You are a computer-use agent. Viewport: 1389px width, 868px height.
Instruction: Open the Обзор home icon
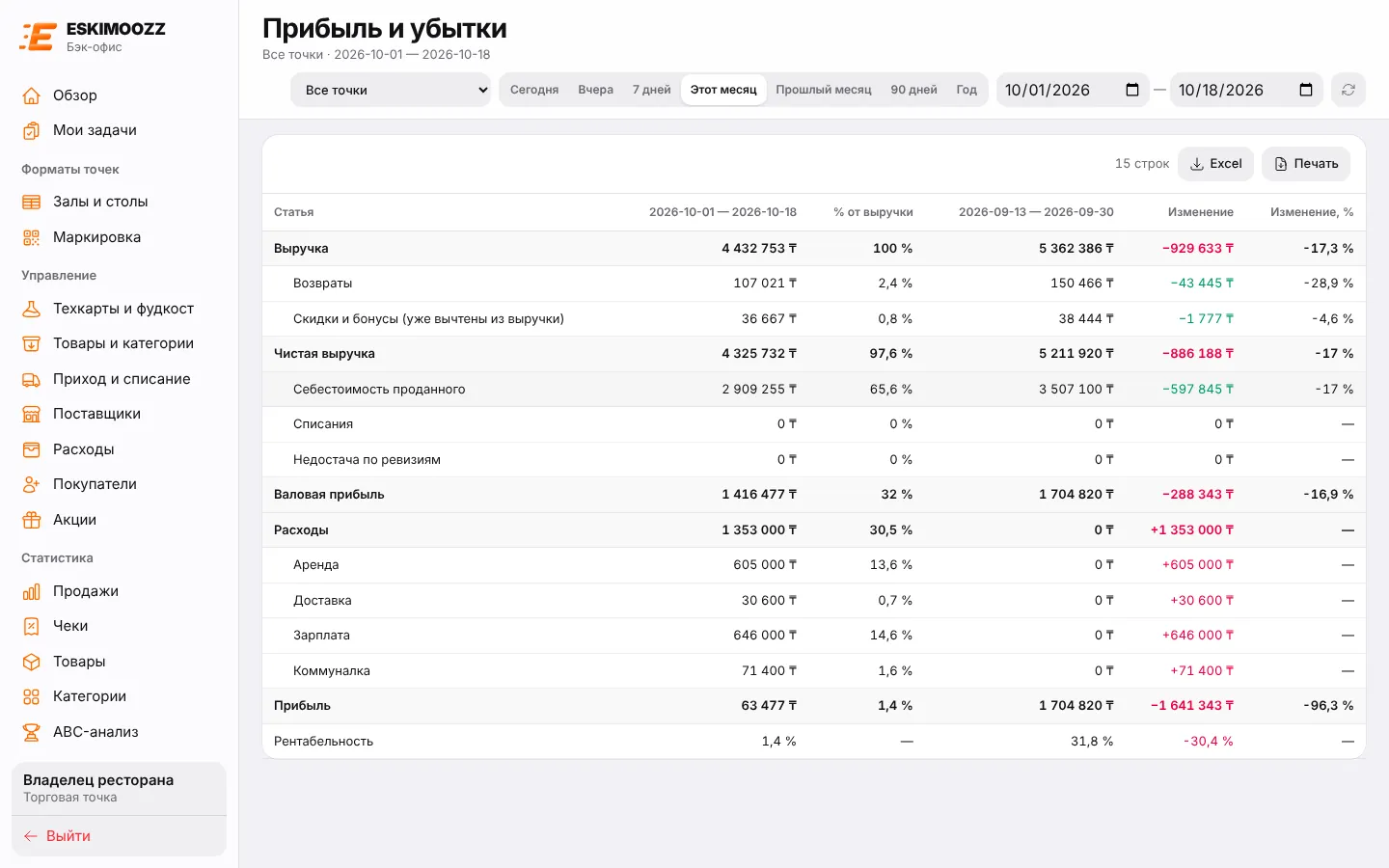coord(32,95)
